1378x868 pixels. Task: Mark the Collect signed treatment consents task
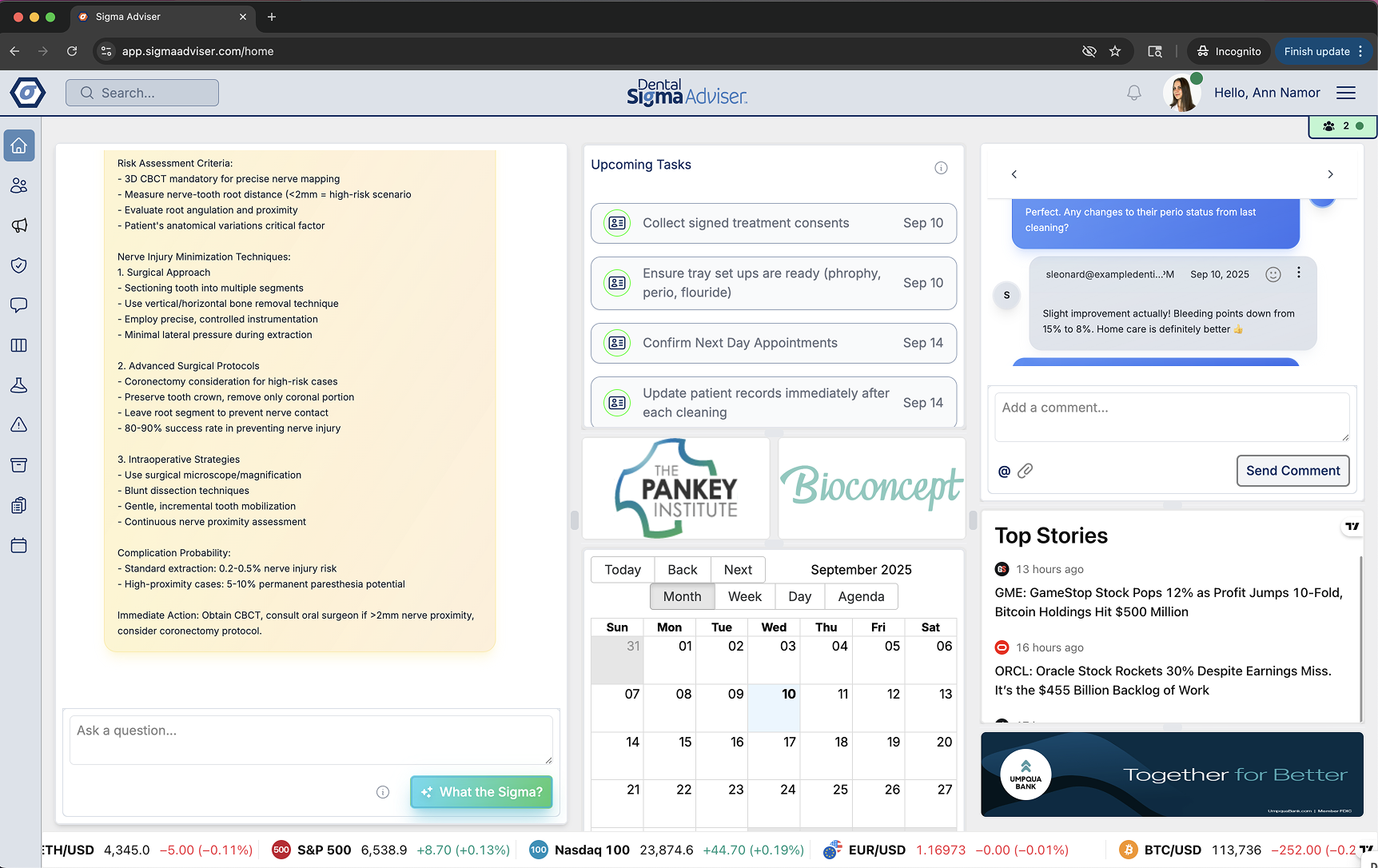[x=616, y=223]
